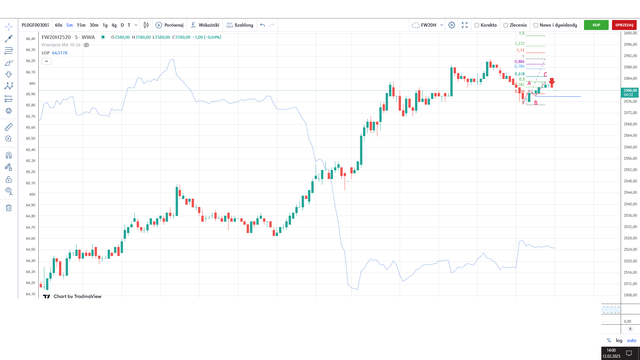Select the brush drawing tool
Screen dimensions: 640x360
click(9, 63)
